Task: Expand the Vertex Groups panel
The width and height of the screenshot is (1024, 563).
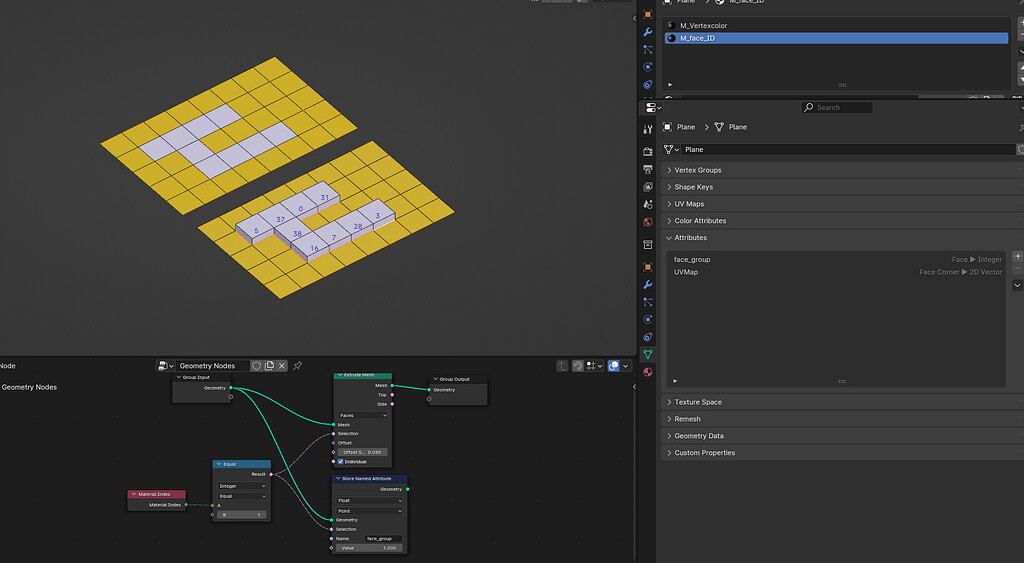Action: pos(841,170)
